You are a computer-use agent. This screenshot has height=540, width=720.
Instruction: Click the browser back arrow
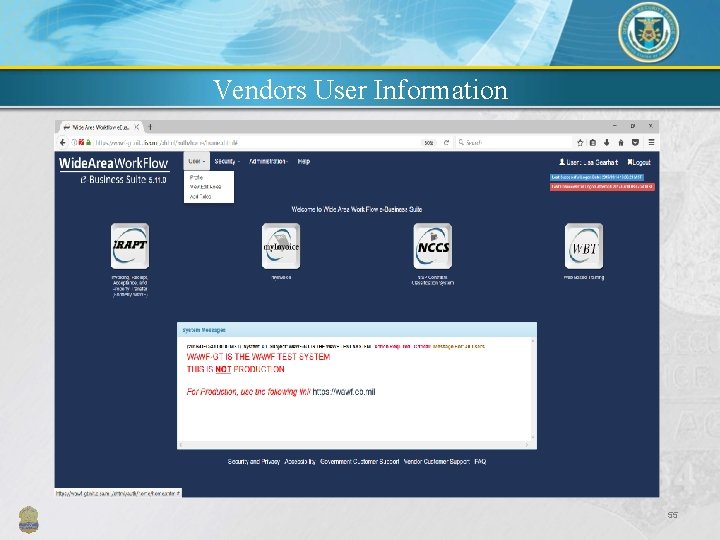click(63, 142)
